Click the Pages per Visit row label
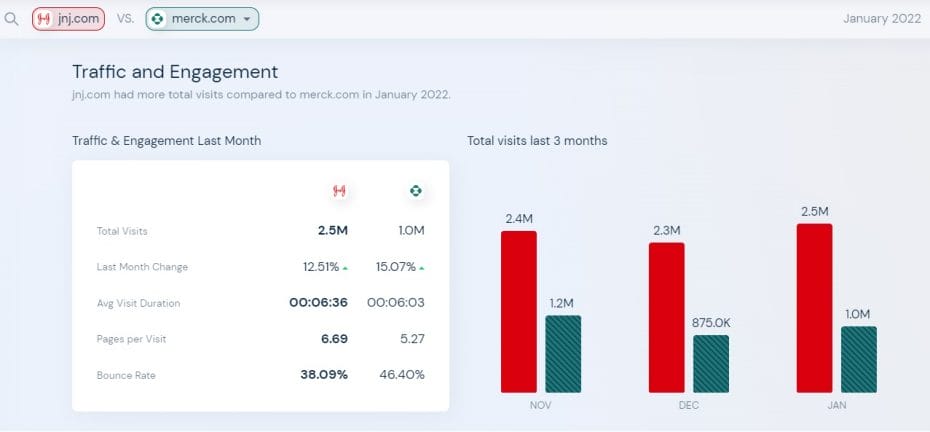Viewport: 930px width, 432px height. click(x=132, y=339)
